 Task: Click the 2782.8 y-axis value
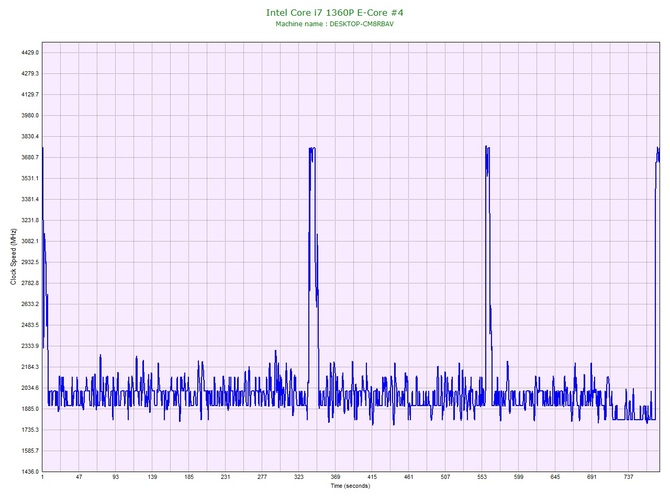pos(30,283)
